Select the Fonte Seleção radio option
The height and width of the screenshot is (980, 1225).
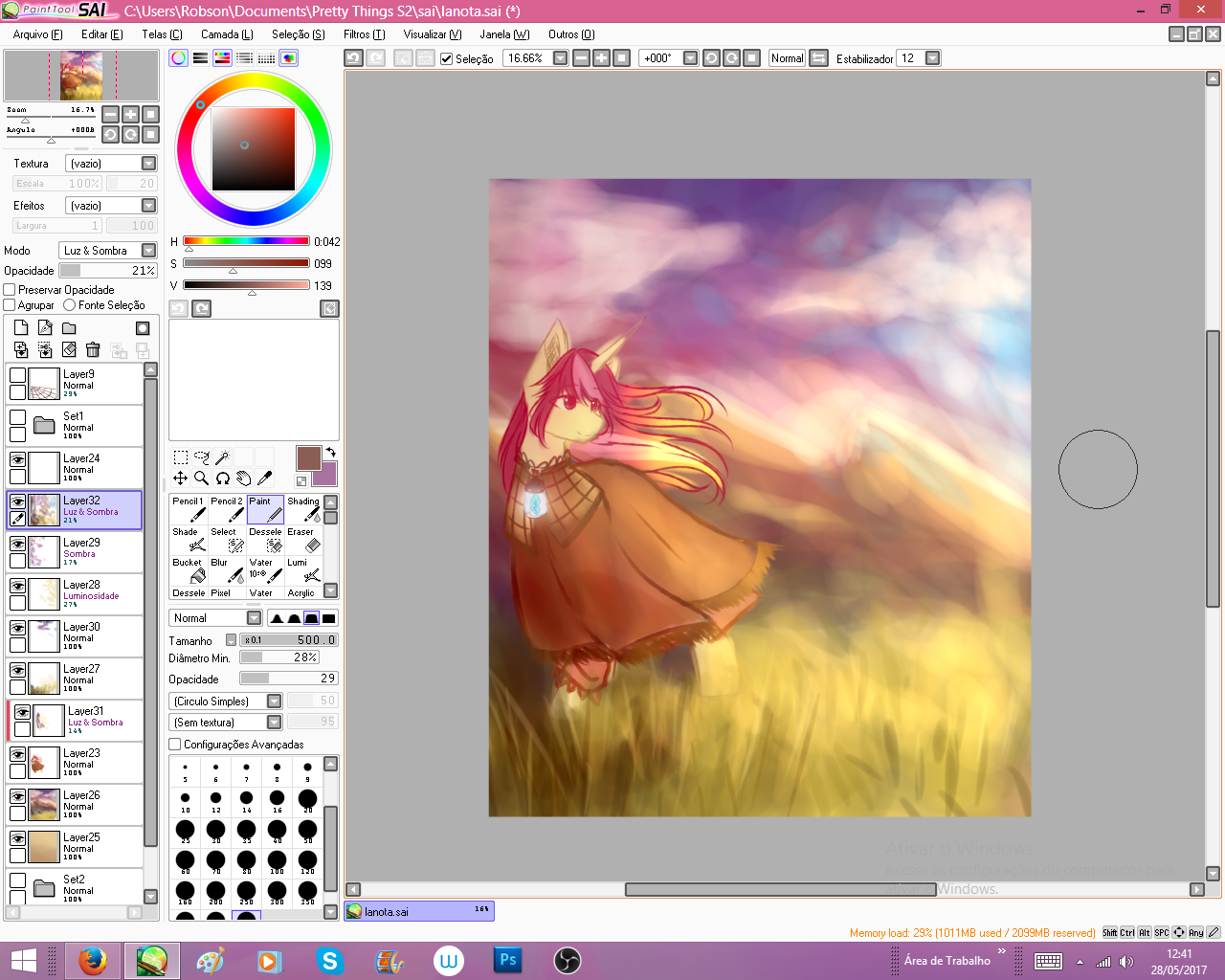pos(69,305)
